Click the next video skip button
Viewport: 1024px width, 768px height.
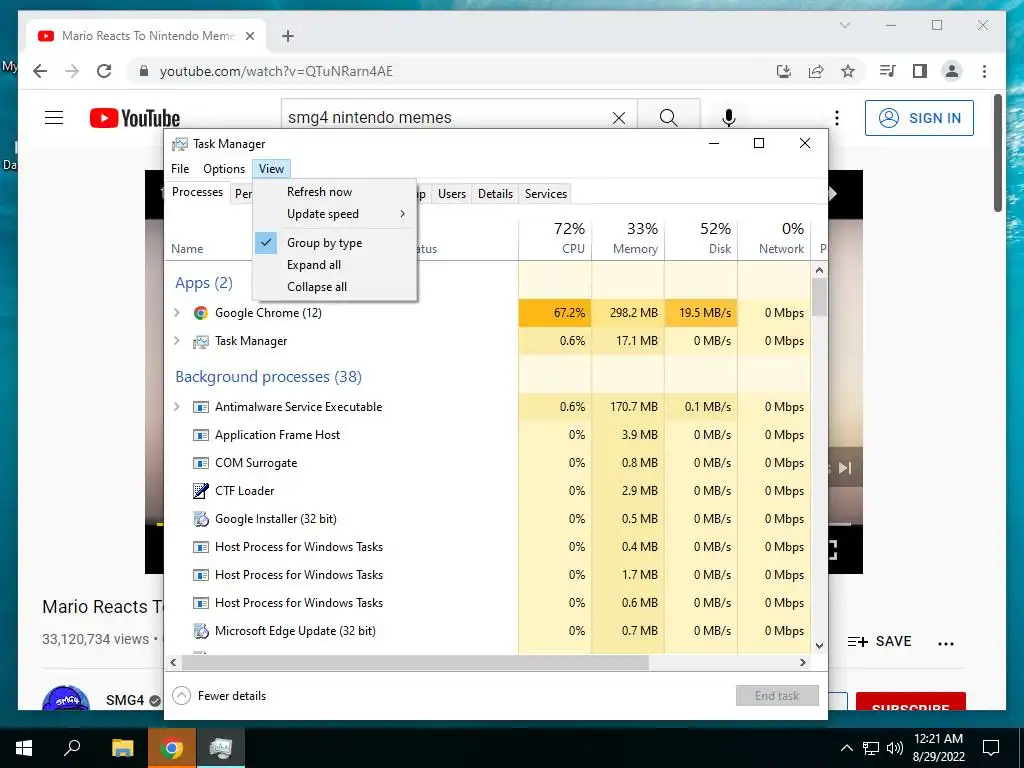(x=845, y=468)
